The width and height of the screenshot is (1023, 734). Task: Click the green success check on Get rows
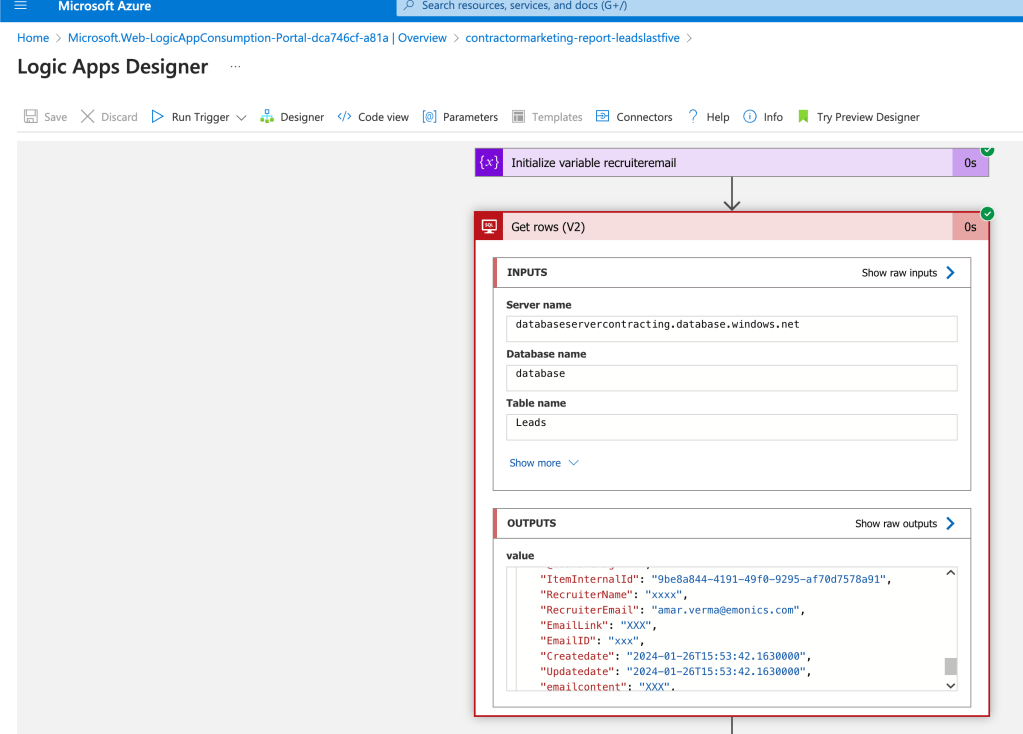[988, 213]
